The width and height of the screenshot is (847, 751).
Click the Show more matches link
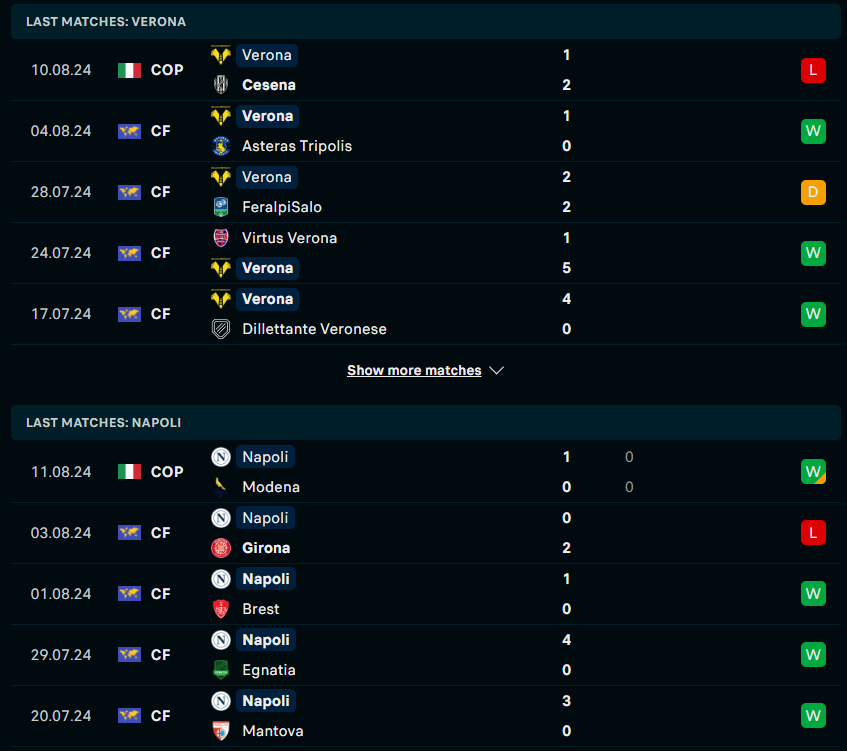click(x=414, y=371)
